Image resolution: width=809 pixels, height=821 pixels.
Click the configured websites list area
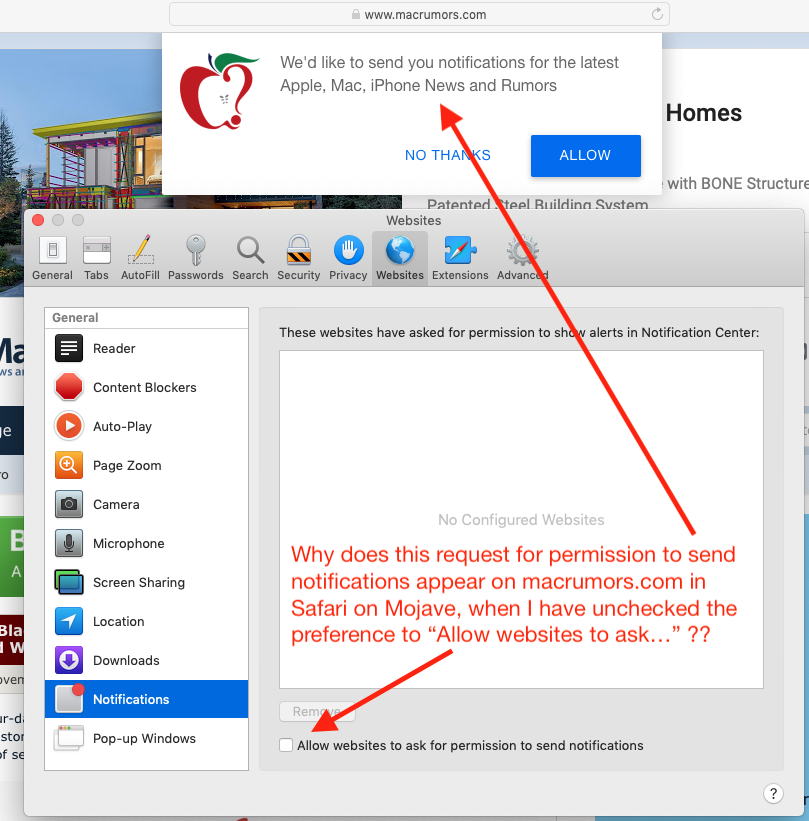pos(521,519)
